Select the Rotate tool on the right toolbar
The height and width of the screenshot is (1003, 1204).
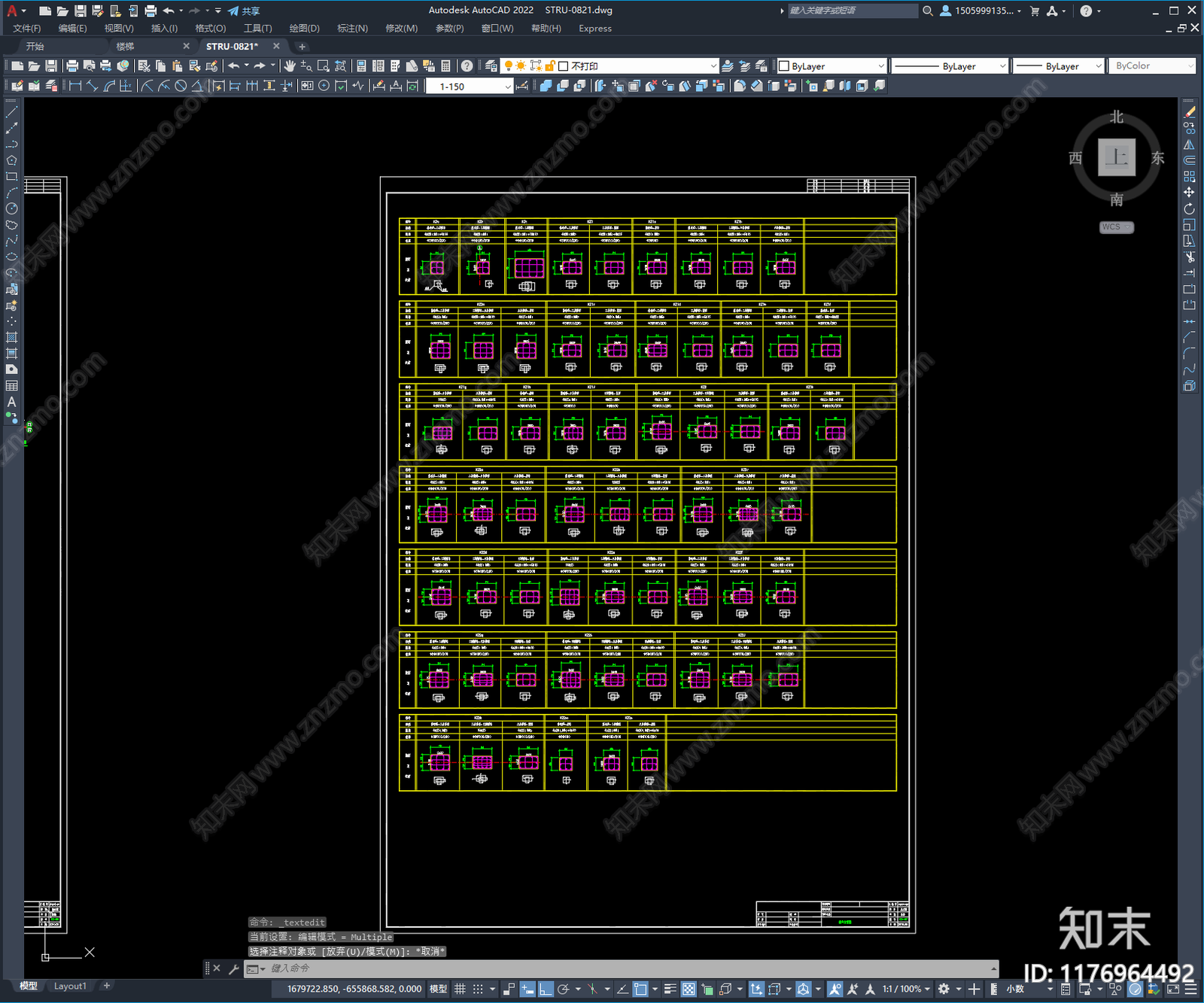coord(1189,208)
